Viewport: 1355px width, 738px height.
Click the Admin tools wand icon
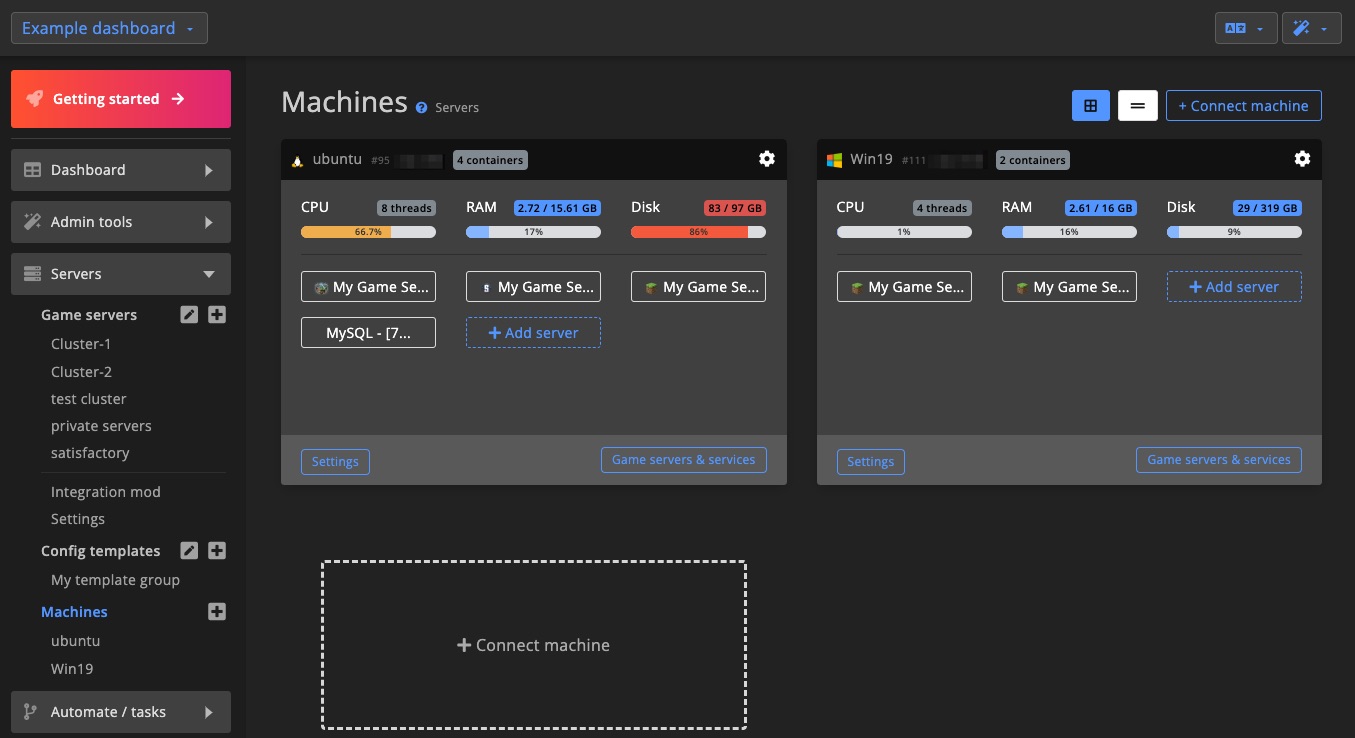pyautogui.click(x=32, y=222)
